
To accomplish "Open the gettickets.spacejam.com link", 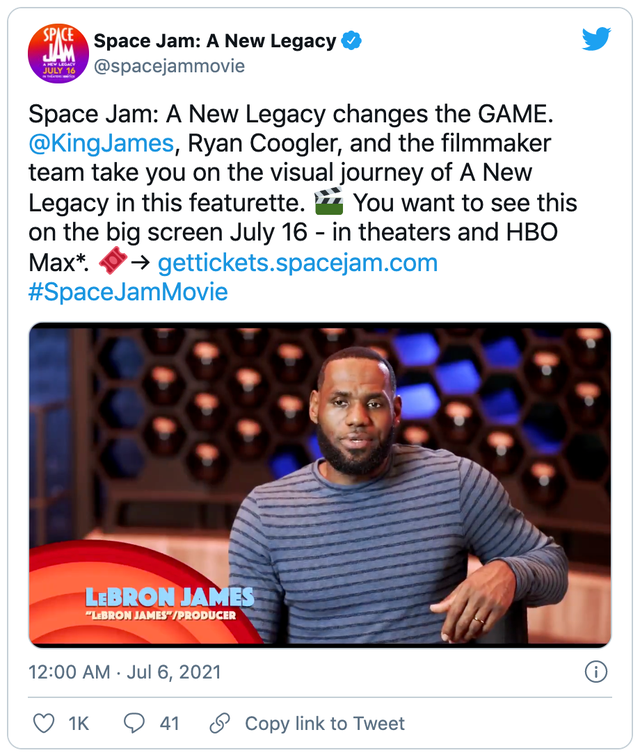I will [297, 263].
